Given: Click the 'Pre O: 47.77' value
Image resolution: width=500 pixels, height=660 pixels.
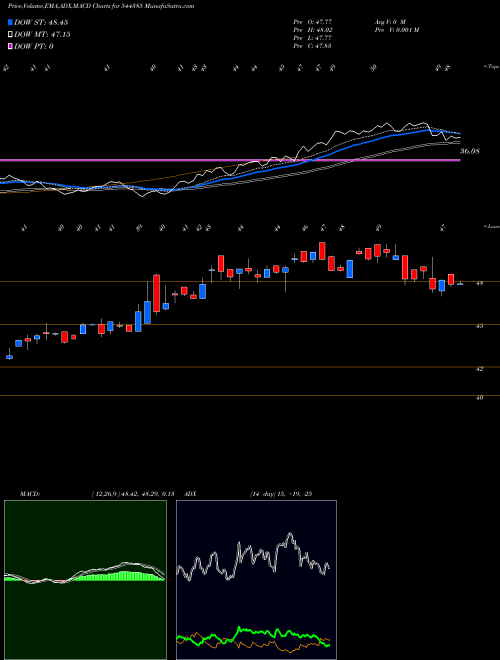Looking at the screenshot, I should click(x=313, y=21).
